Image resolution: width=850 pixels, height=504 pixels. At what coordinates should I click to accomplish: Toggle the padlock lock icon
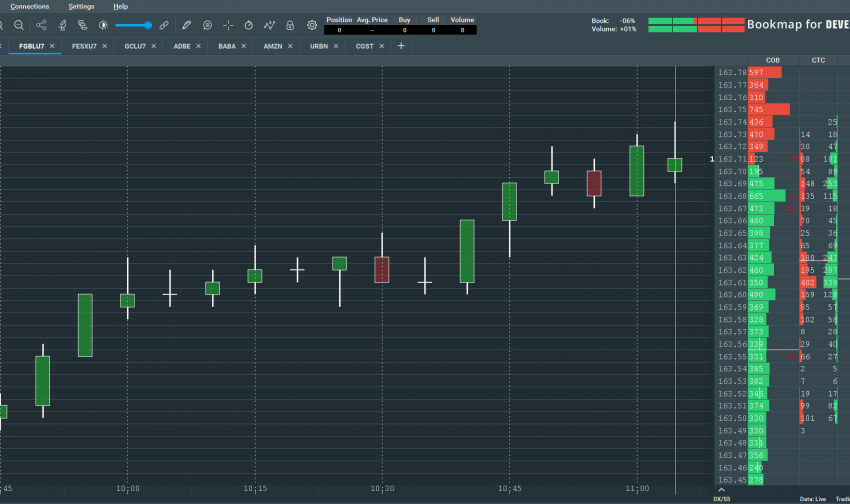tap(290, 25)
